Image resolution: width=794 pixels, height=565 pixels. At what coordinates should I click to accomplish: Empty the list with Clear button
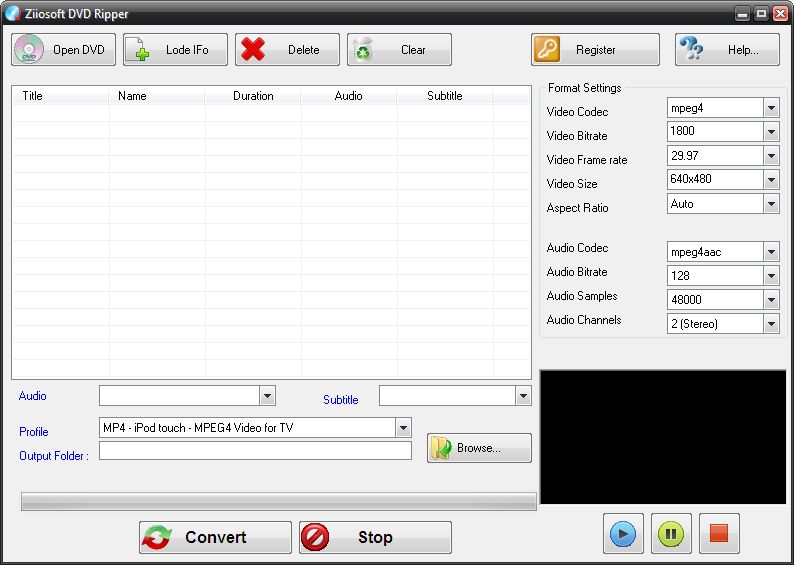point(399,50)
